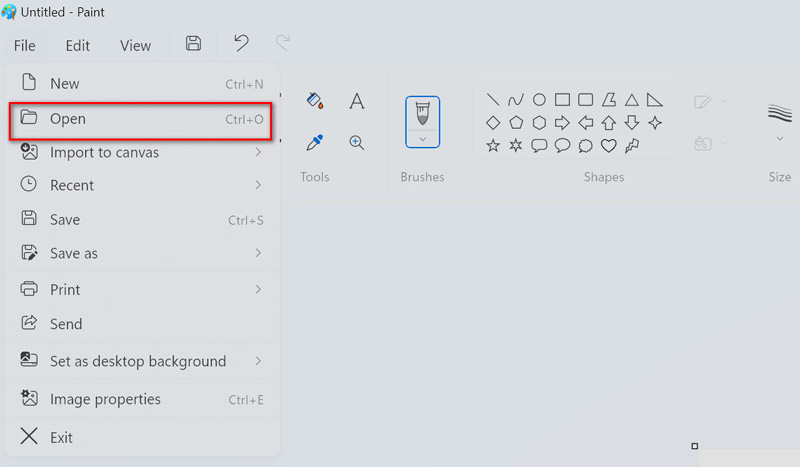Image resolution: width=800 pixels, height=467 pixels.
Task: Choose Open from the File menu
Action: tap(141, 121)
